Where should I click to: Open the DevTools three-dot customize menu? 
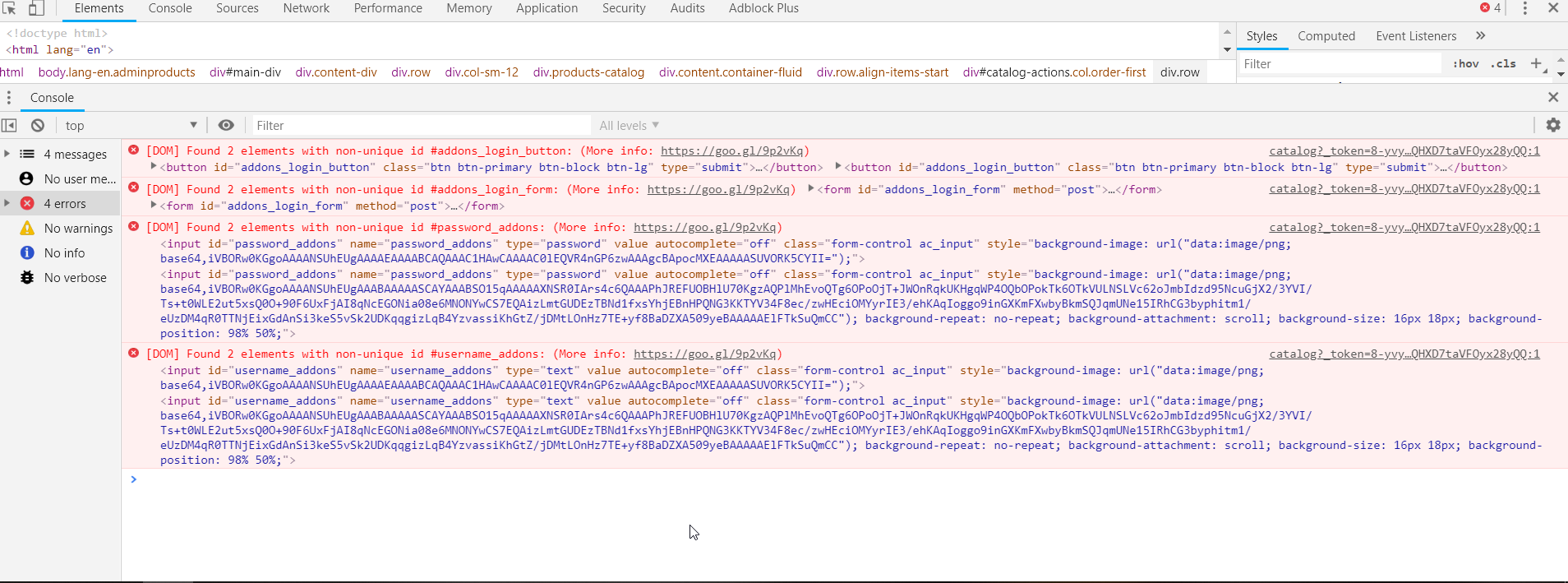pyautogui.click(x=1525, y=8)
